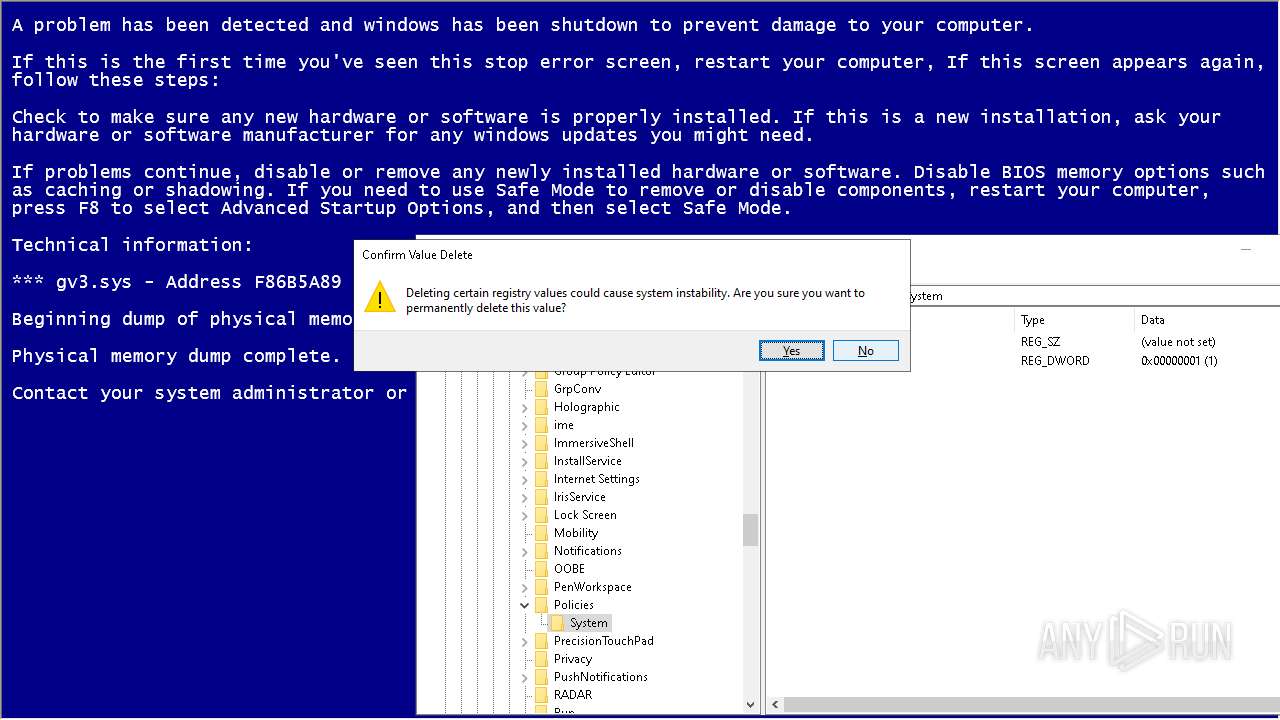Expand the InstallService registry key
The height and width of the screenshot is (720, 1280).
[525, 461]
